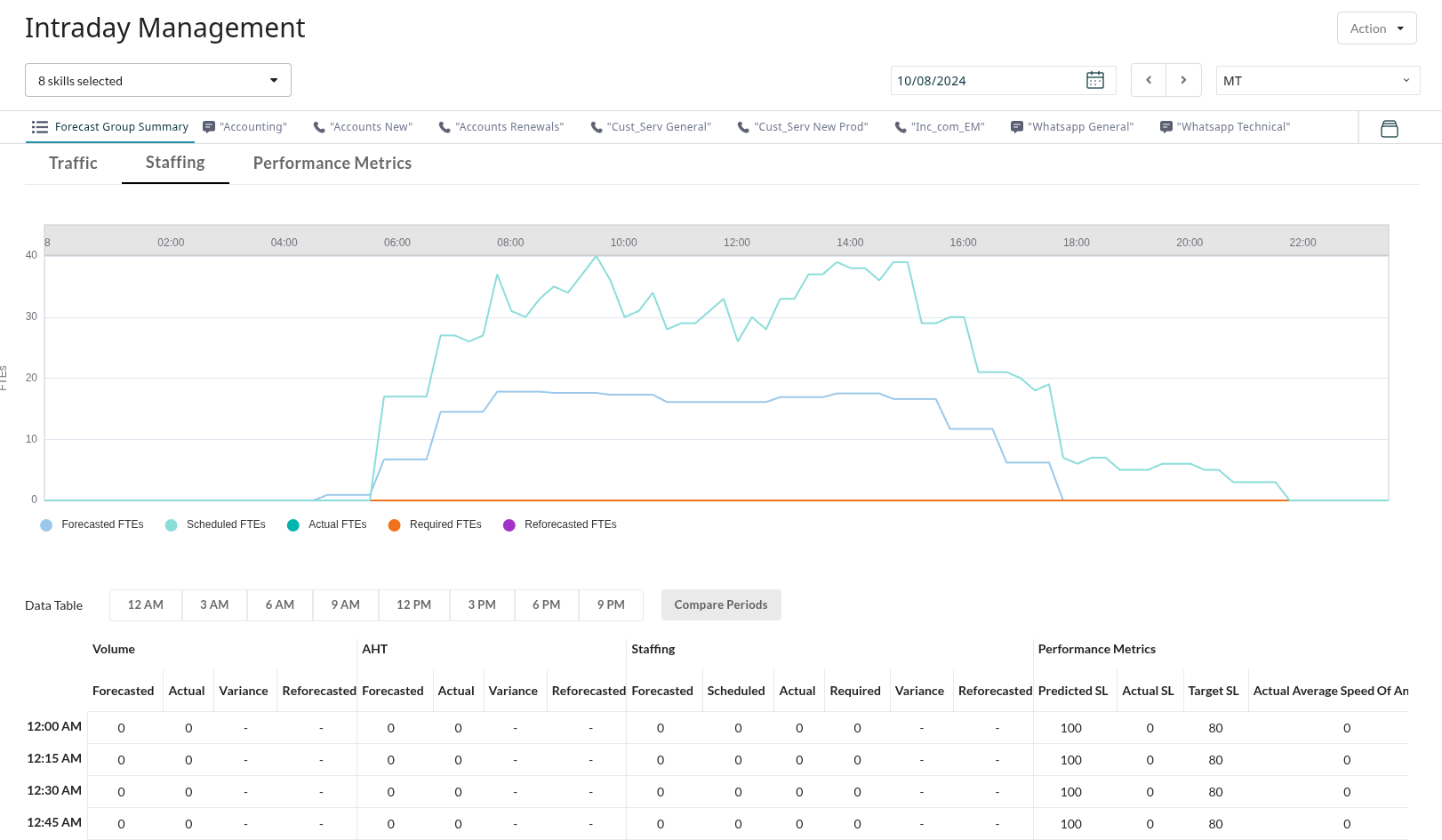Click the Forecast Group Summary list icon
Viewport: 1442px width, 840px height.
[39, 126]
